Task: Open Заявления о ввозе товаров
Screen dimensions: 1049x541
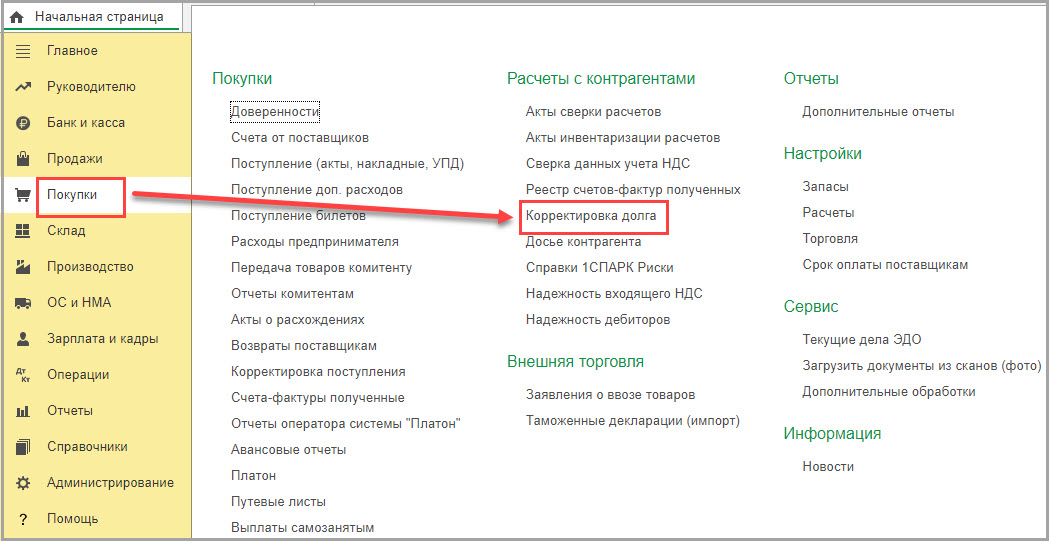Action: (x=611, y=395)
